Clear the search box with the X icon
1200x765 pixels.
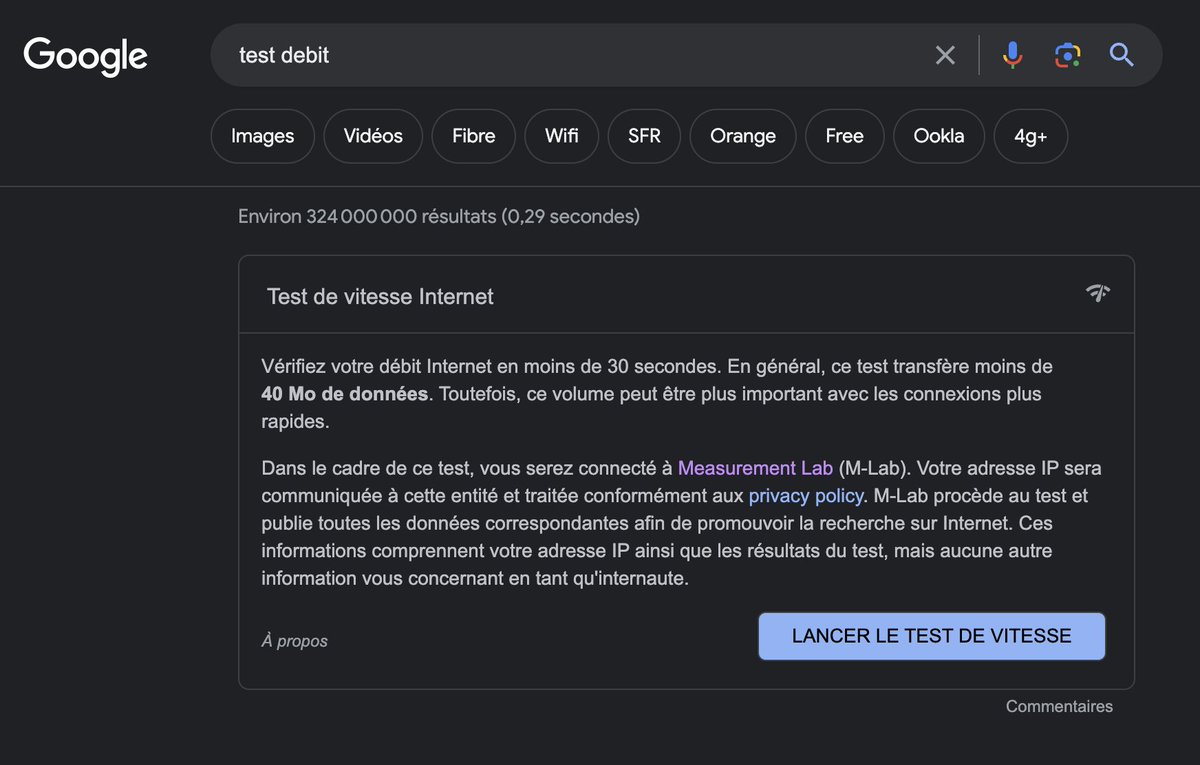point(945,55)
